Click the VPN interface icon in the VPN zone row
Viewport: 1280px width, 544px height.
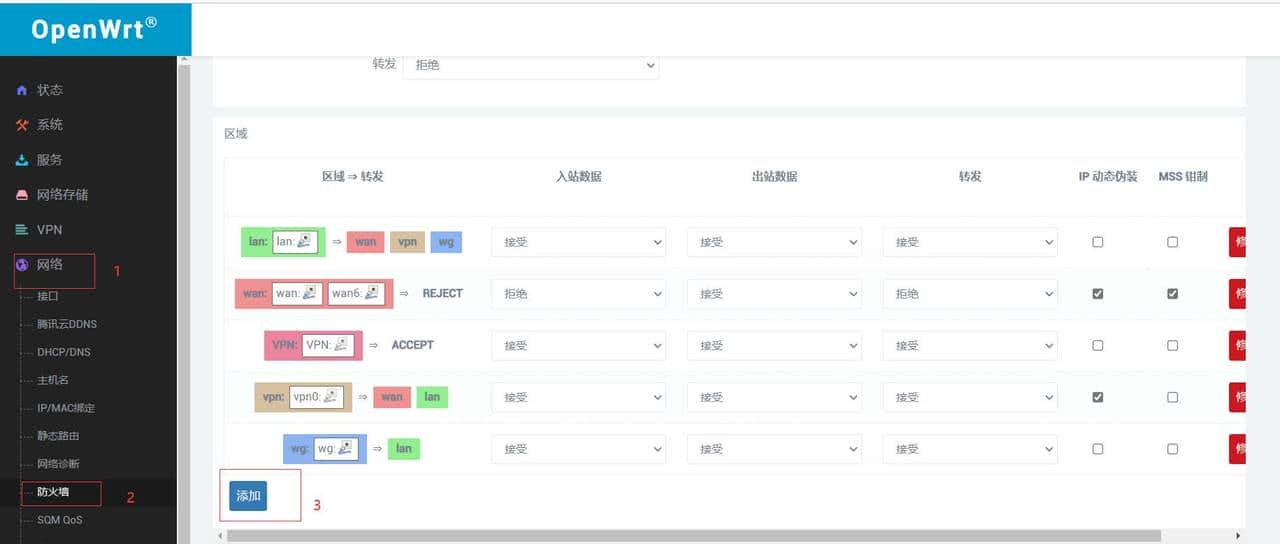point(342,345)
